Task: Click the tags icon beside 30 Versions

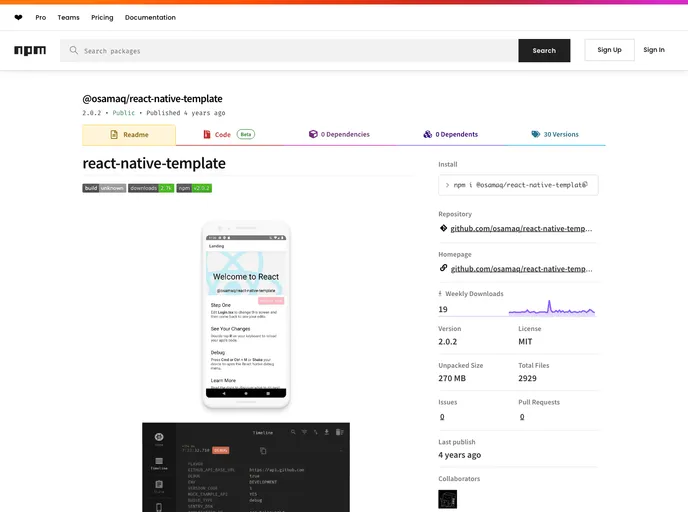Action: (x=535, y=134)
